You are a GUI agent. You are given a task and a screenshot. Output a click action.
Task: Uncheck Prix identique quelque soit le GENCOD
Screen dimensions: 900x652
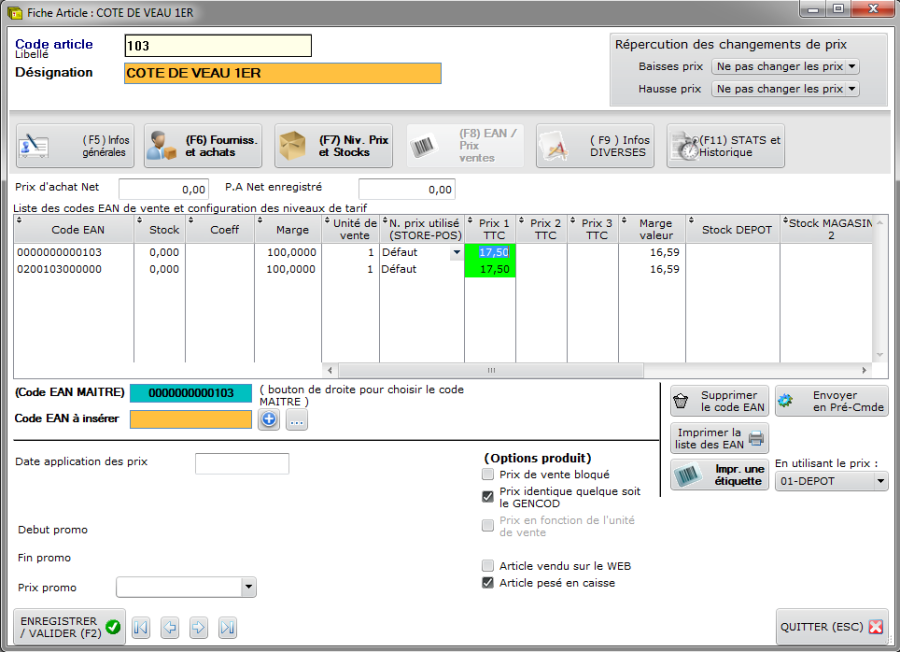coord(488,496)
